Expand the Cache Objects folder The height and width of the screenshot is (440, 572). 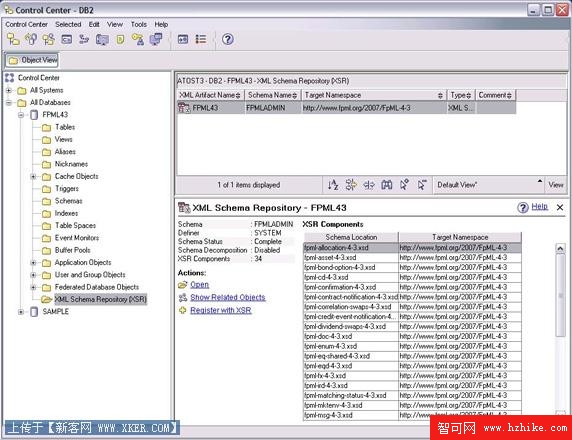click(x=33, y=177)
